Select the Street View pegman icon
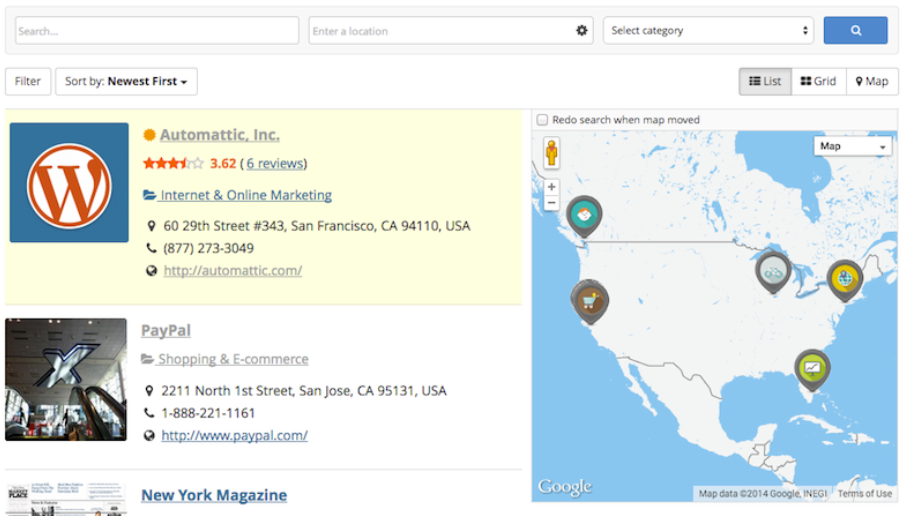The height and width of the screenshot is (516, 907). [551, 153]
